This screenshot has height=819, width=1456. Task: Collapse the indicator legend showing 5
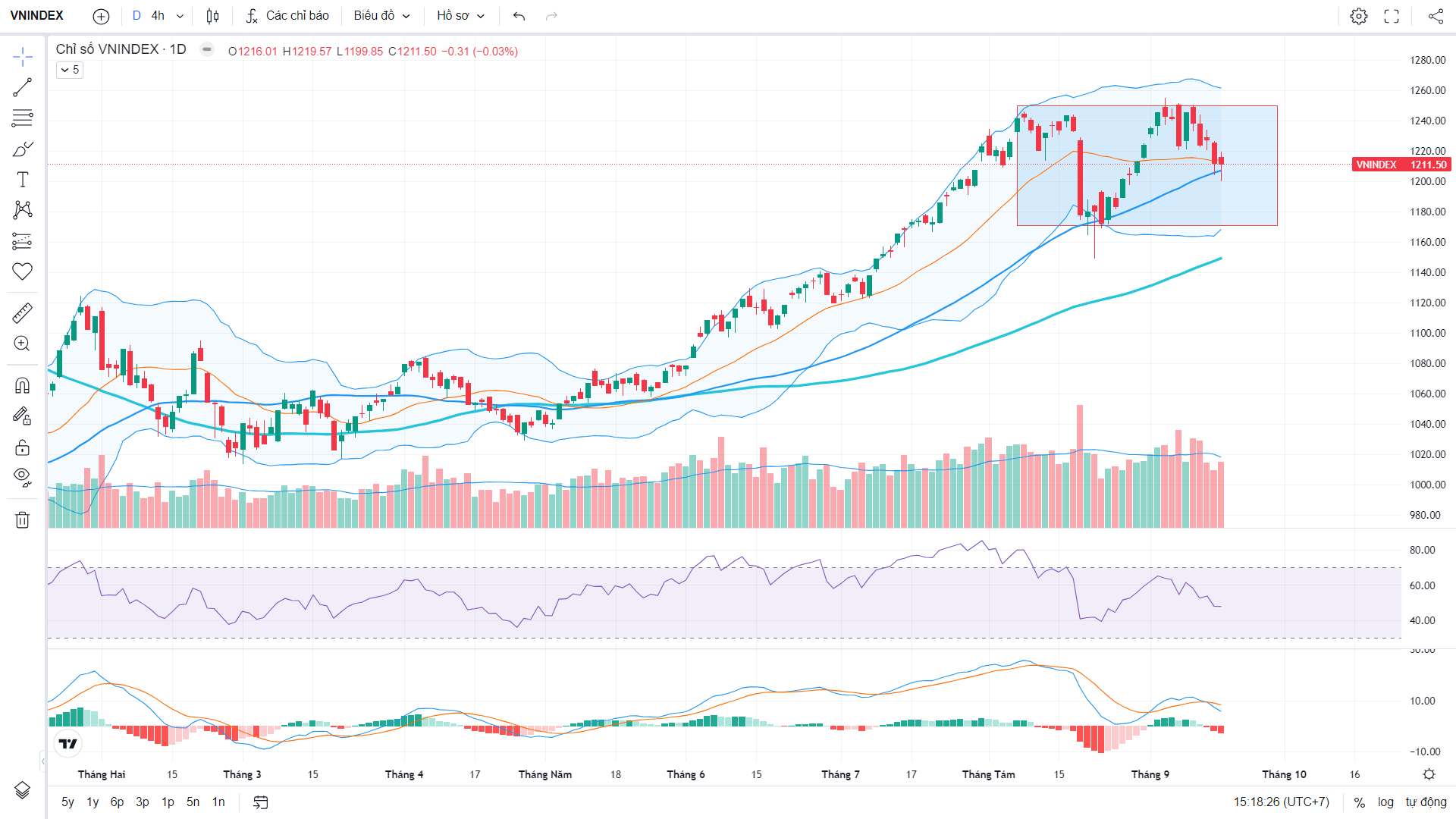[69, 70]
